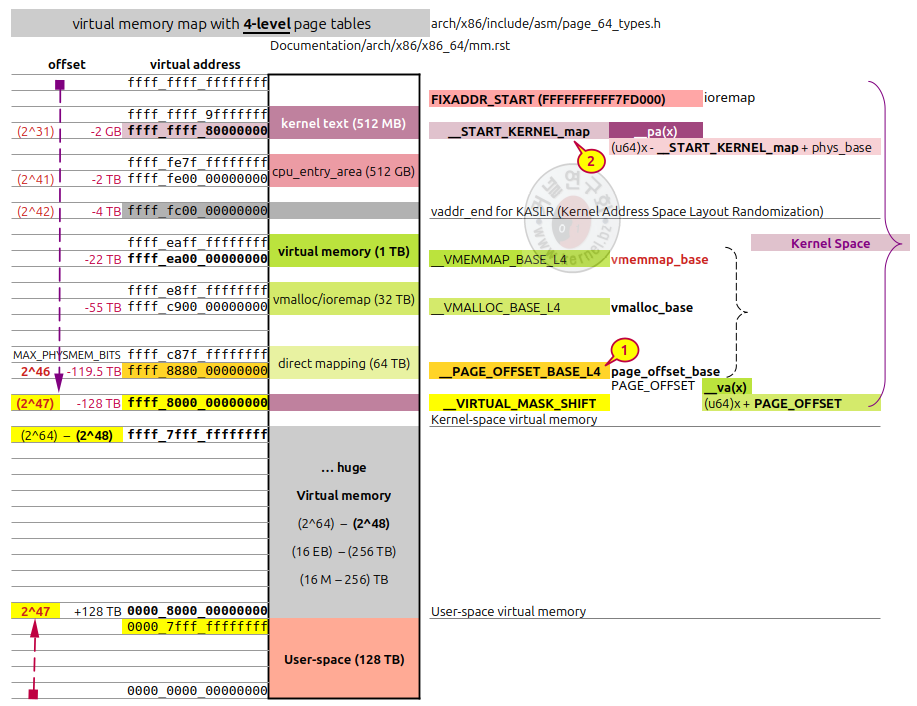Click the 'Kernel-space virtual memory' caption
The image size is (917, 706).
tap(514, 419)
